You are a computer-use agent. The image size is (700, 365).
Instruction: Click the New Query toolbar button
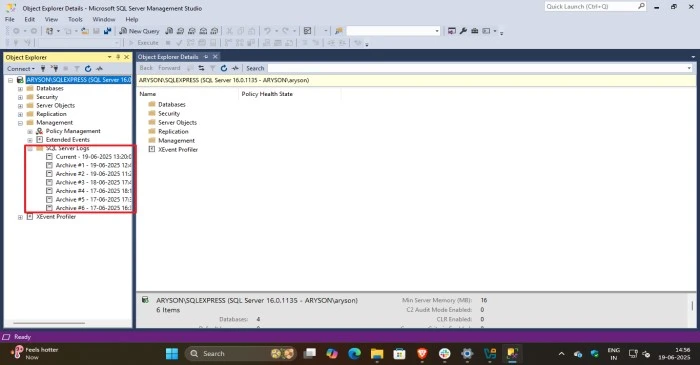point(139,31)
